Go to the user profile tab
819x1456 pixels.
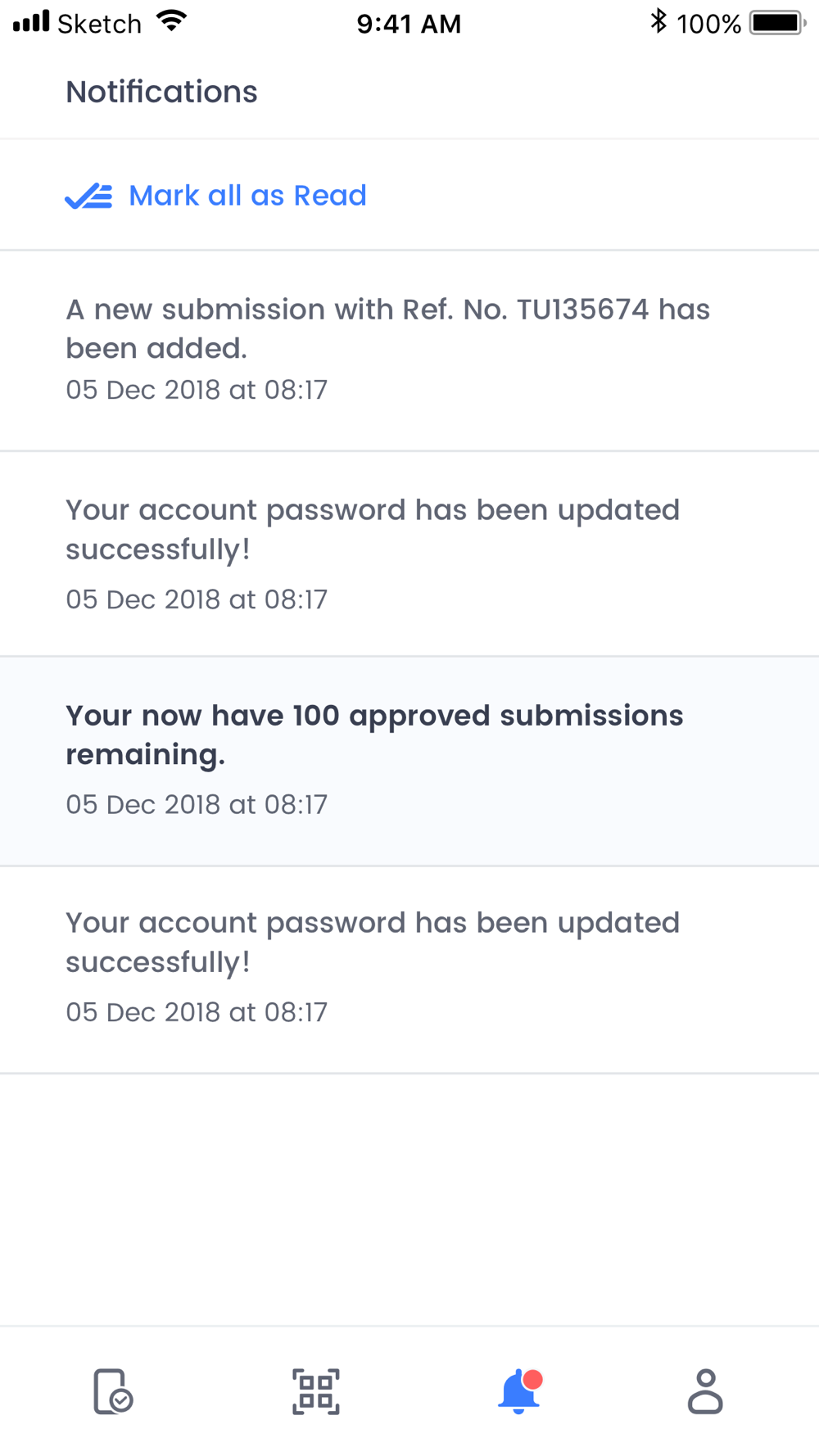click(x=704, y=1391)
